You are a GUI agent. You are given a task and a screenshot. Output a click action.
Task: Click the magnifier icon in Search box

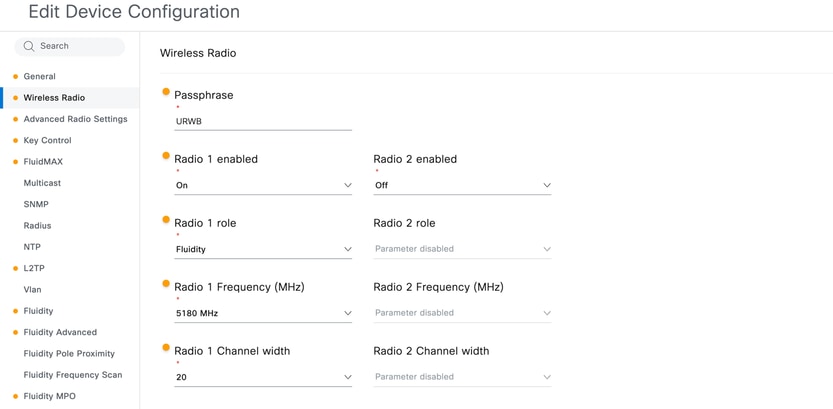tap(29, 46)
